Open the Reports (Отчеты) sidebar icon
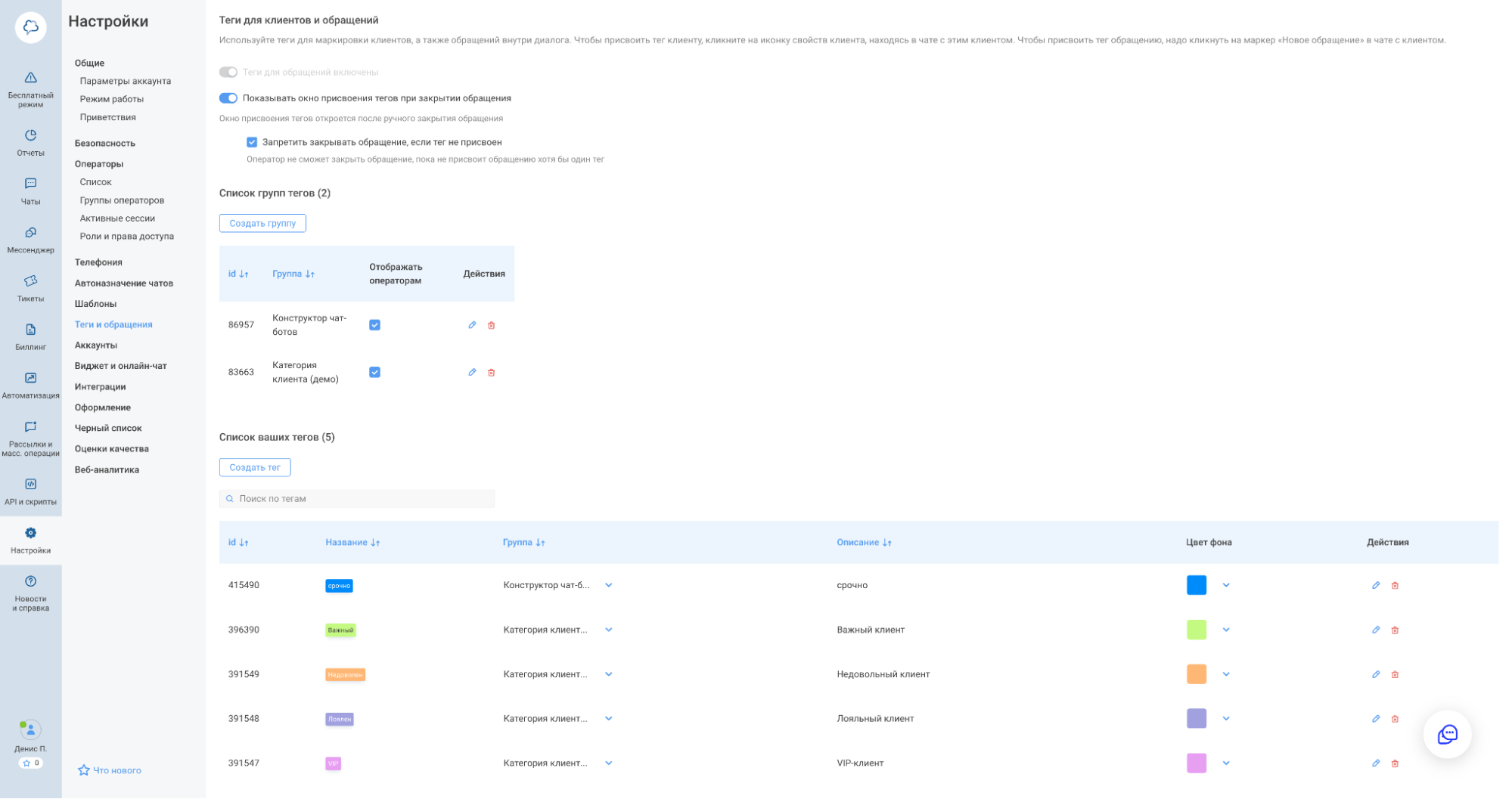 (x=30, y=135)
